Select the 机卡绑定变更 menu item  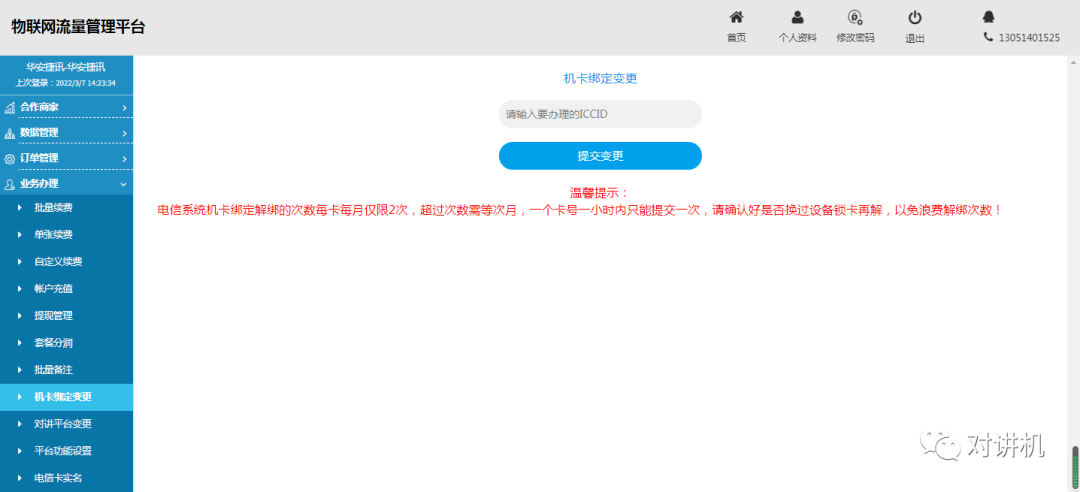(66, 397)
